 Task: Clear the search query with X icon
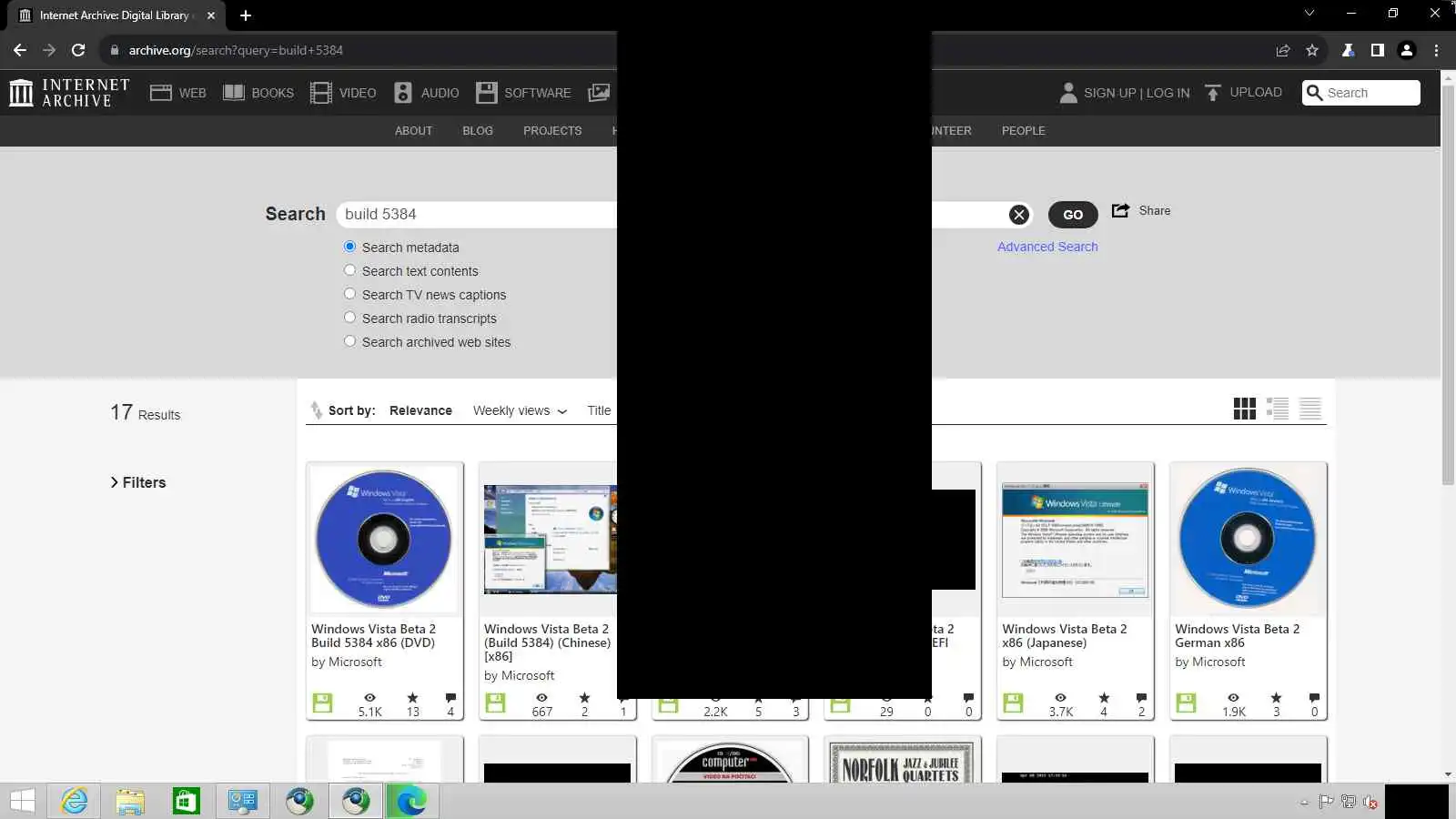1019,215
